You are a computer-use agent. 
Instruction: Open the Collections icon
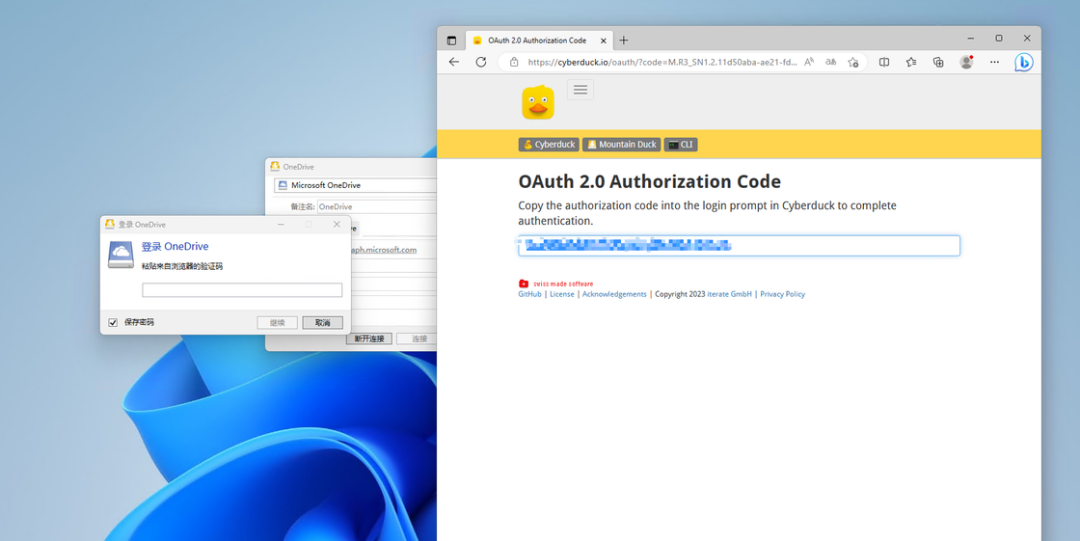938,62
